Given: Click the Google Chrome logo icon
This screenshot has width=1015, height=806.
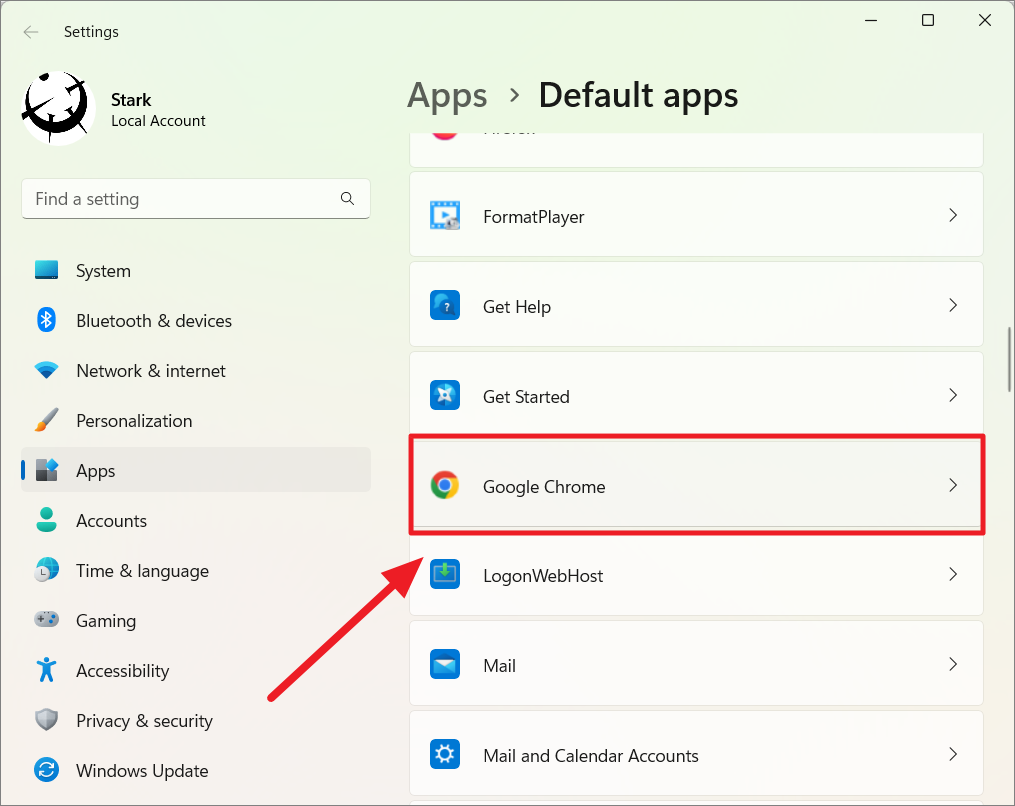Looking at the screenshot, I should point(445,485).
